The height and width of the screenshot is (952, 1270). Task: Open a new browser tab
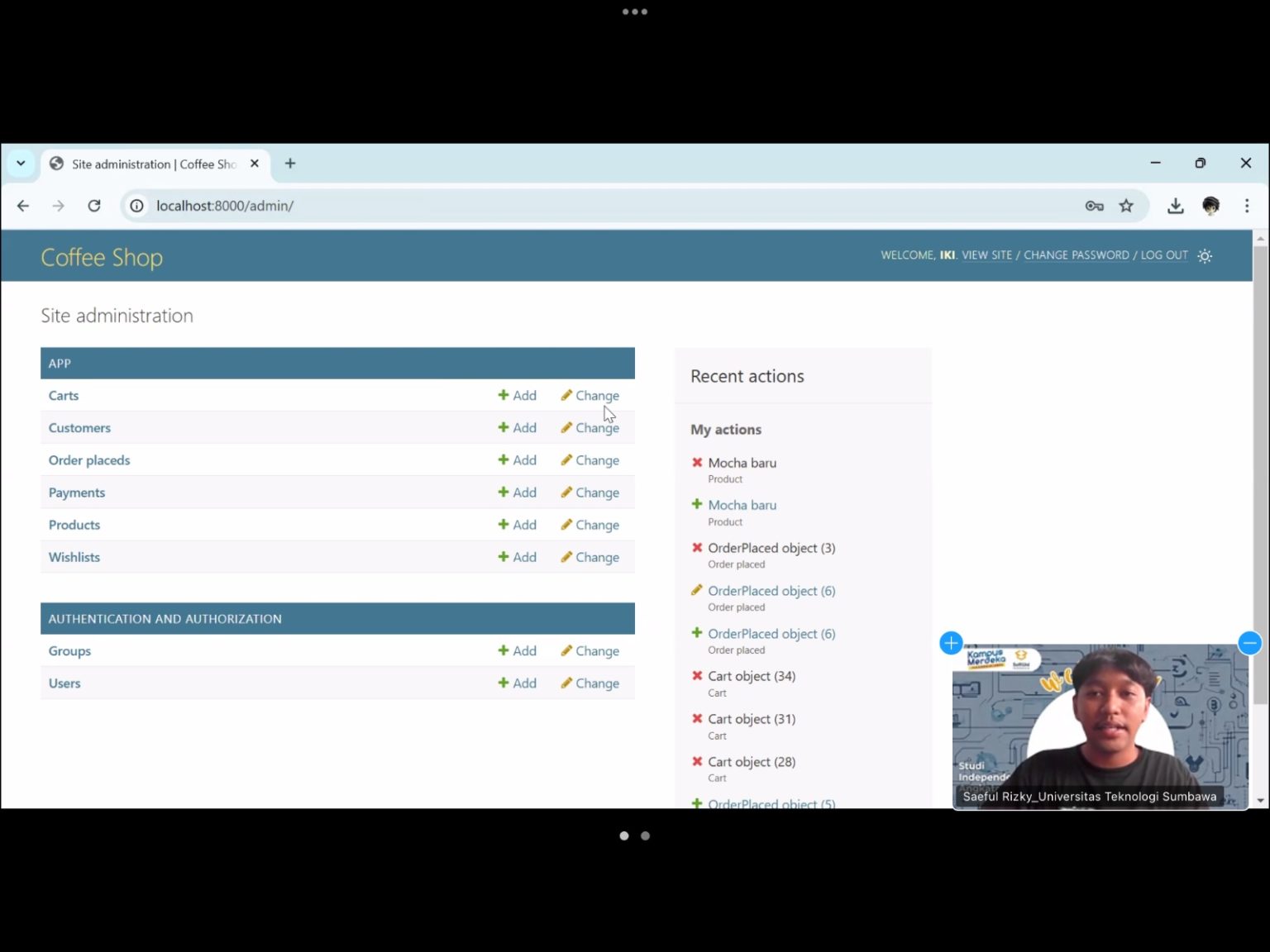tap(290, 164)
